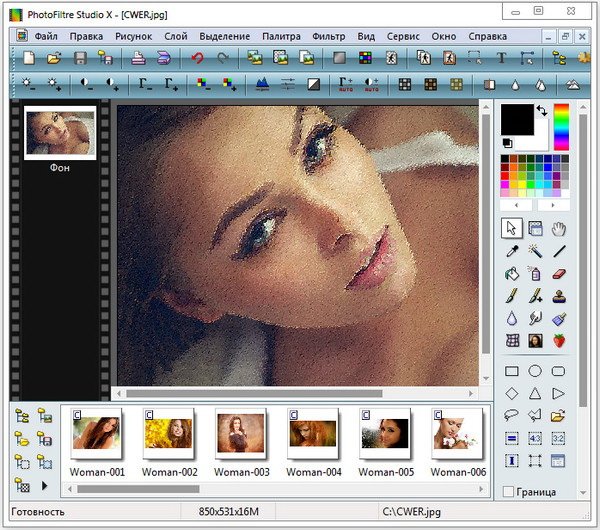
Task: Open the Выделение menu
Action: [225, 36]
